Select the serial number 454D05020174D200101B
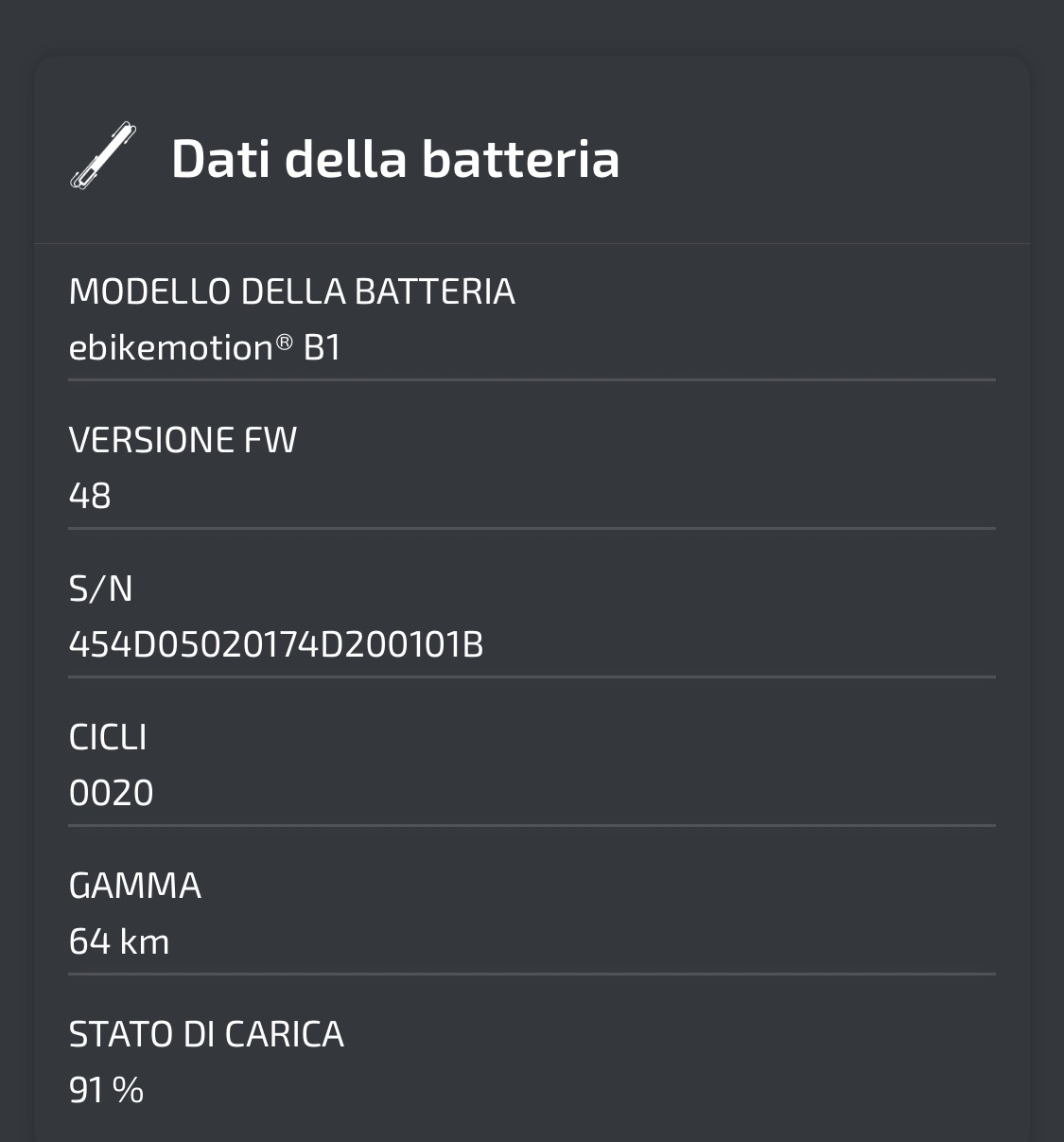 [x=276, y=644]
